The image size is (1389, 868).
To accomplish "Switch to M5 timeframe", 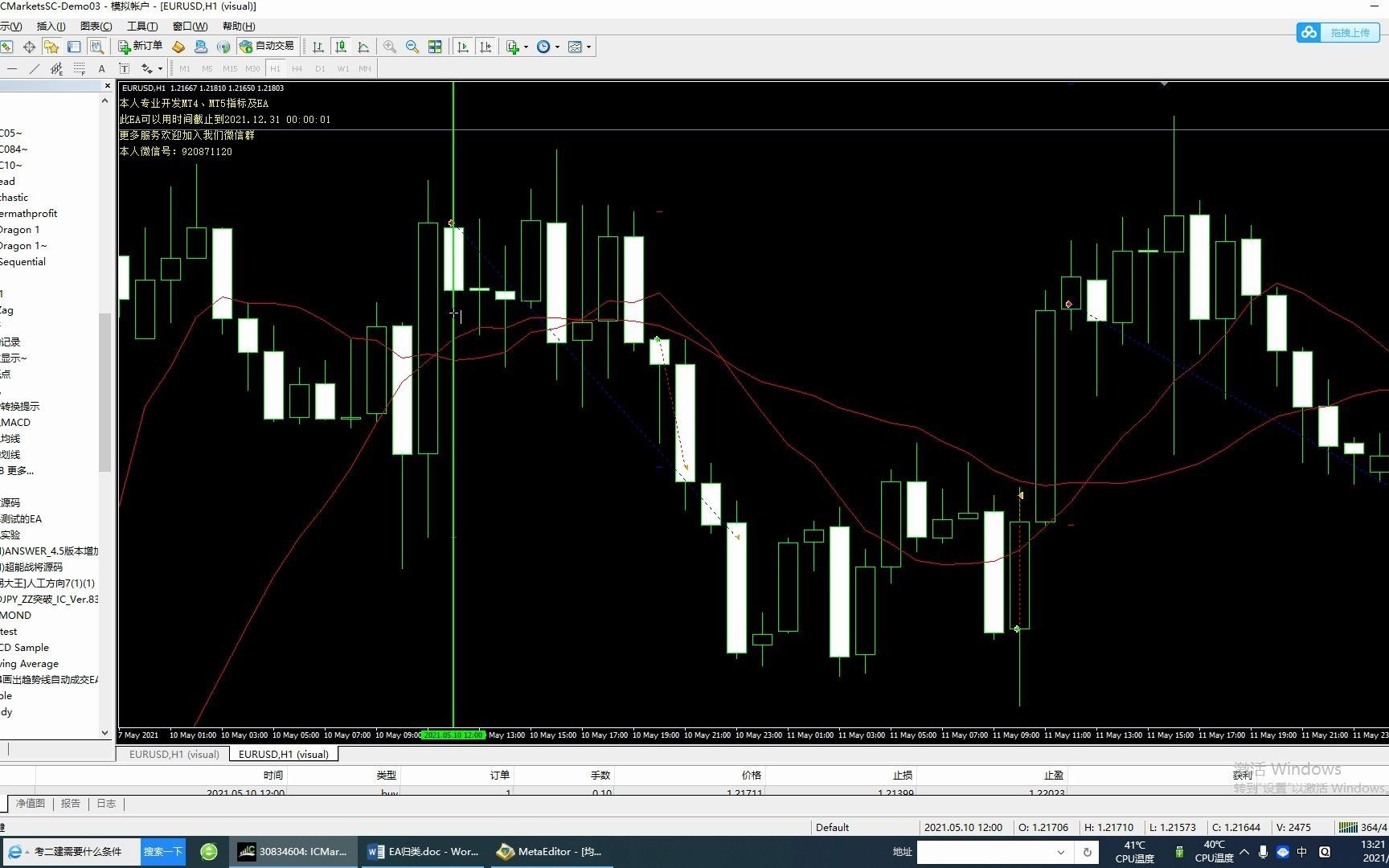I will (x=207, y=68).
